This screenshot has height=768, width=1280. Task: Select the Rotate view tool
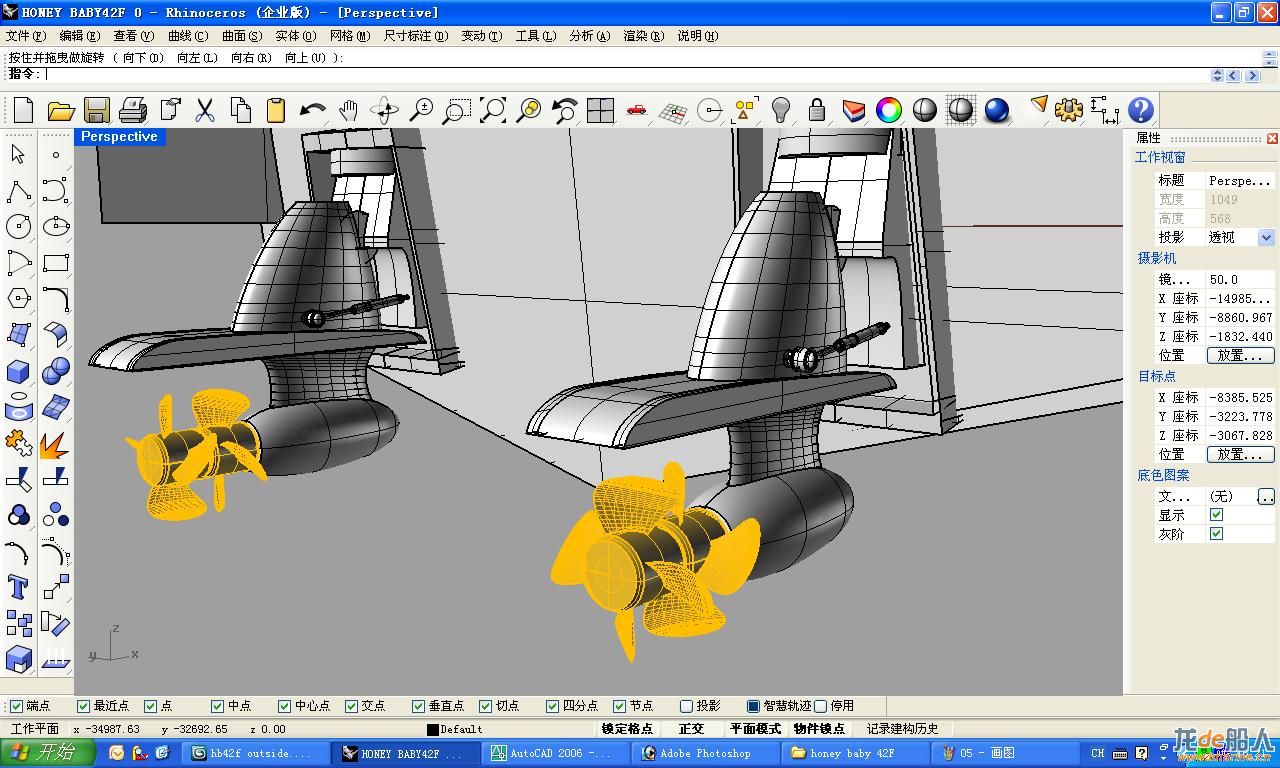tap(384, 110)
